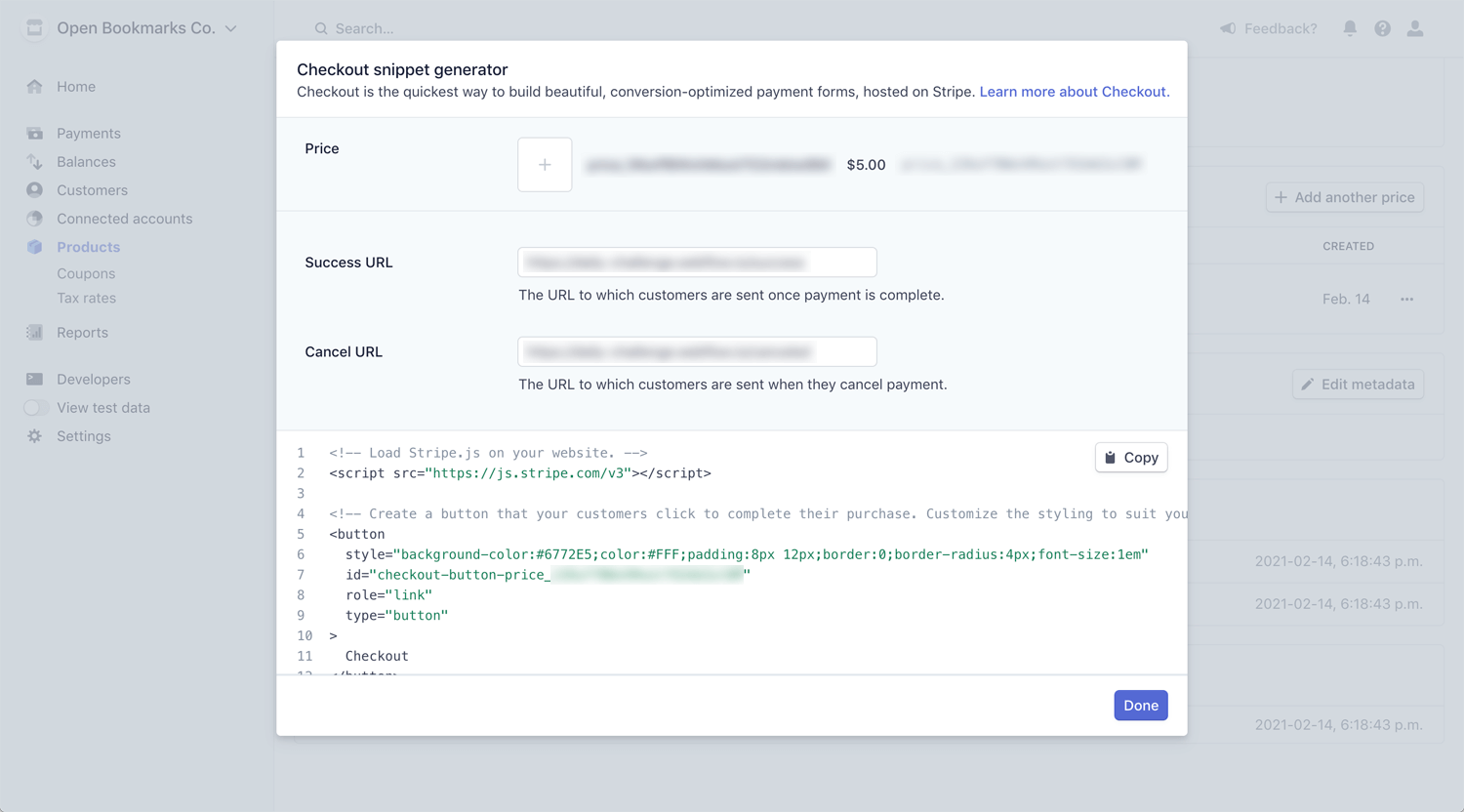Open the three-dot menu for Feb. 14 row
1464x812 pixels.
1406,300
